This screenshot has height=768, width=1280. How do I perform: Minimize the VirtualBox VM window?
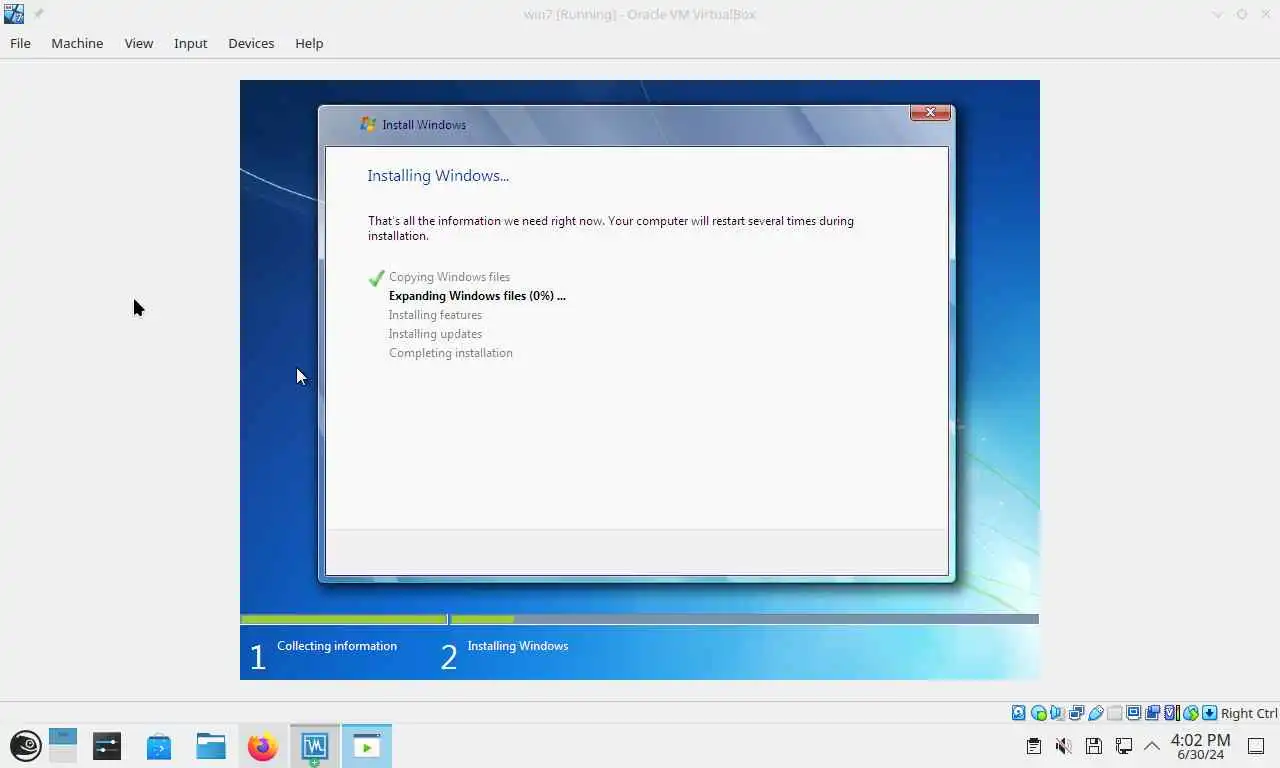point(1217,14)
